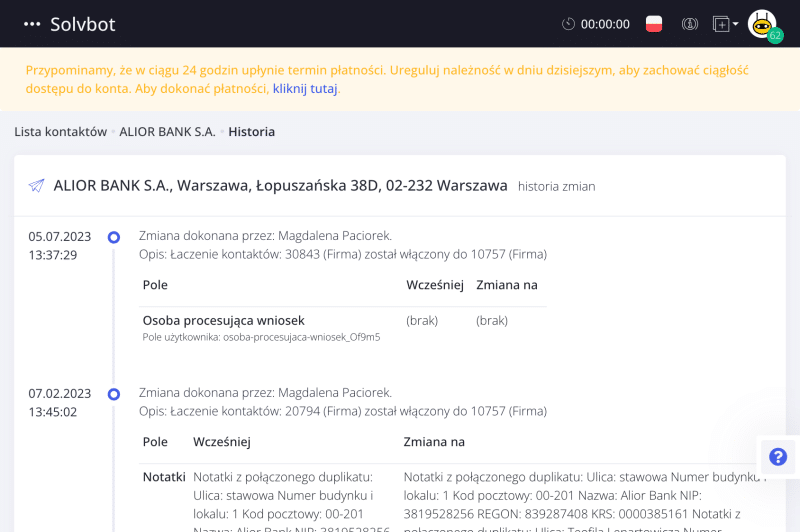Image resolution: width=800 pixels, height=532 pixels.
Task: Click the 00:00:00 timer display
Action: (x=605, y=24)
